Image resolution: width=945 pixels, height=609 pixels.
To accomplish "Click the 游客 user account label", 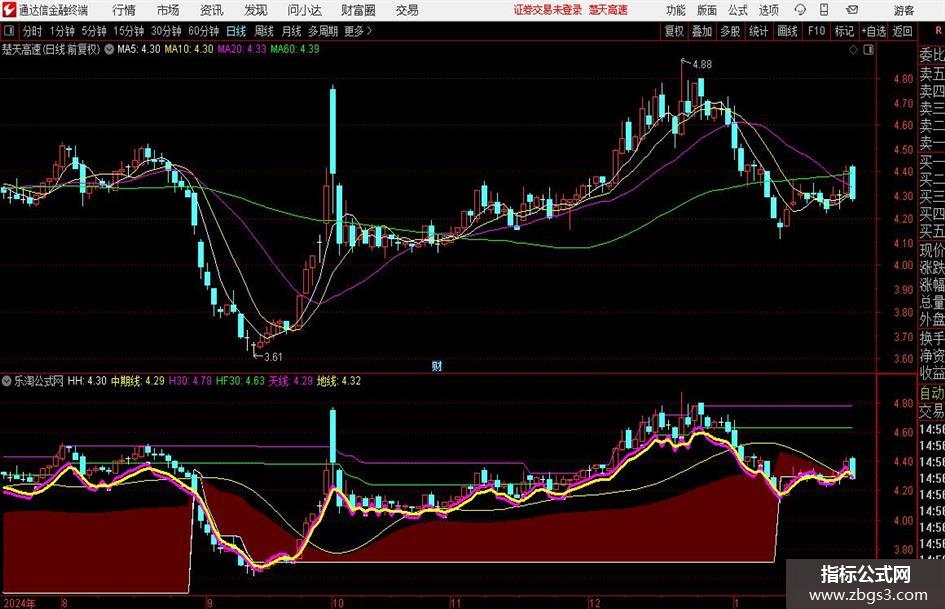I will coord(903,10).
